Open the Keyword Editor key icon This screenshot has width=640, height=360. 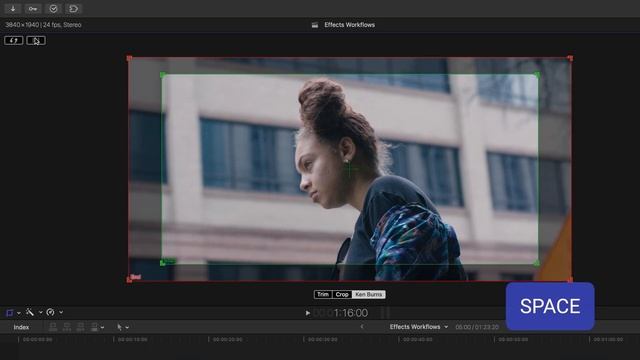coord(33,9)
